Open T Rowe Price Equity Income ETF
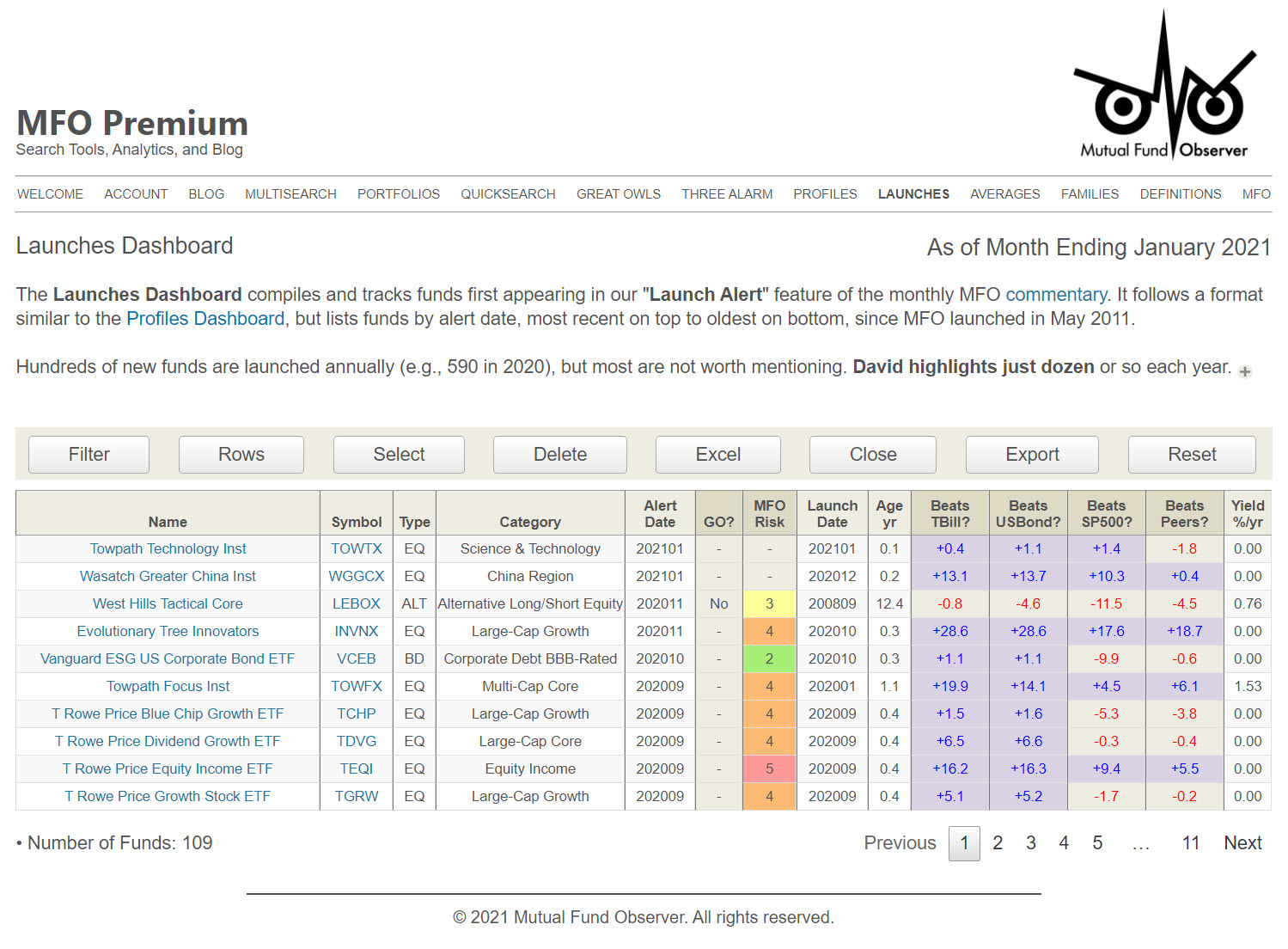Screen dimensions: 1288x949 point(168,769)
